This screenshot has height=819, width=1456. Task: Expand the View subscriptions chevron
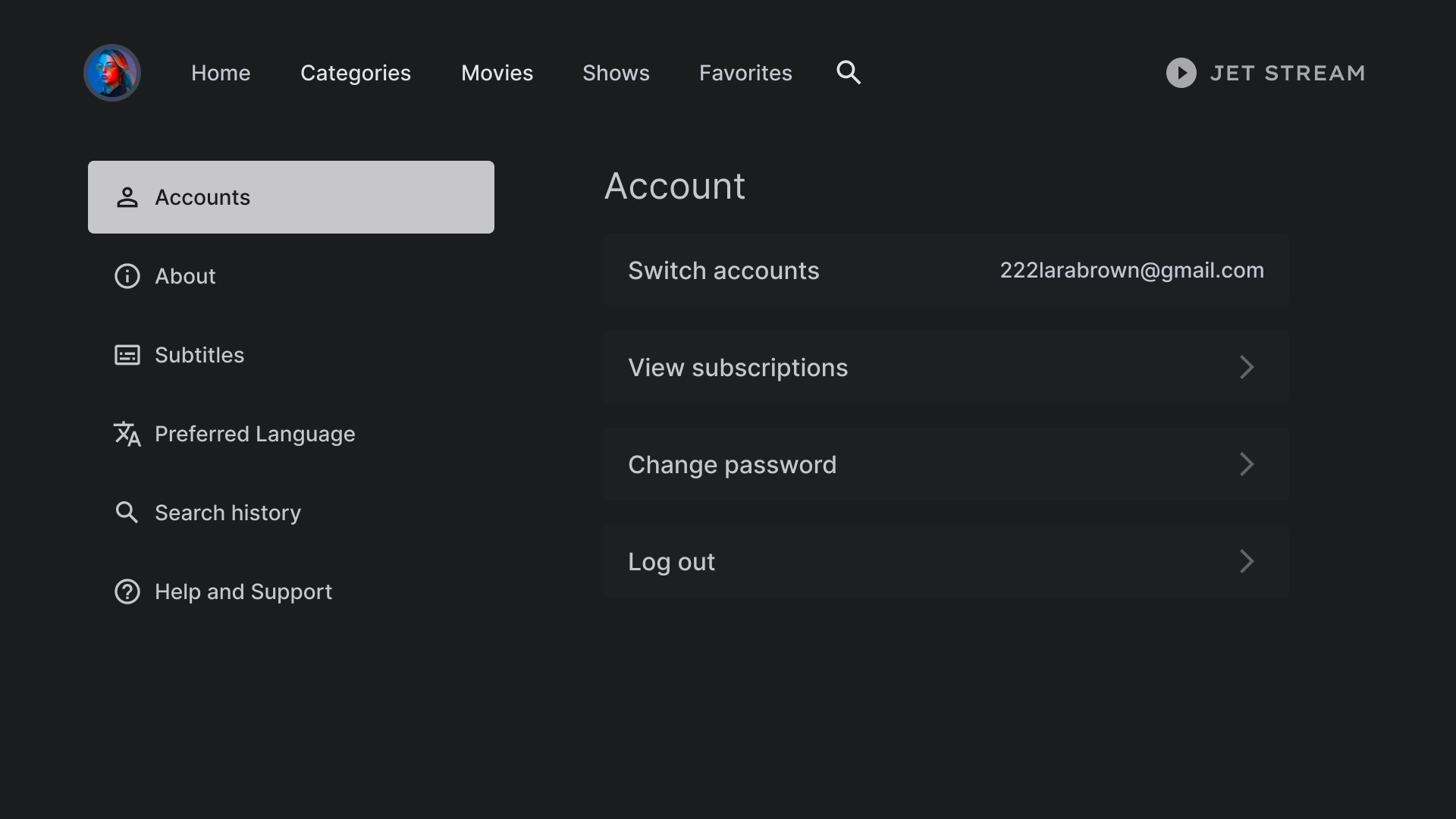click(x=1246, y=367)
